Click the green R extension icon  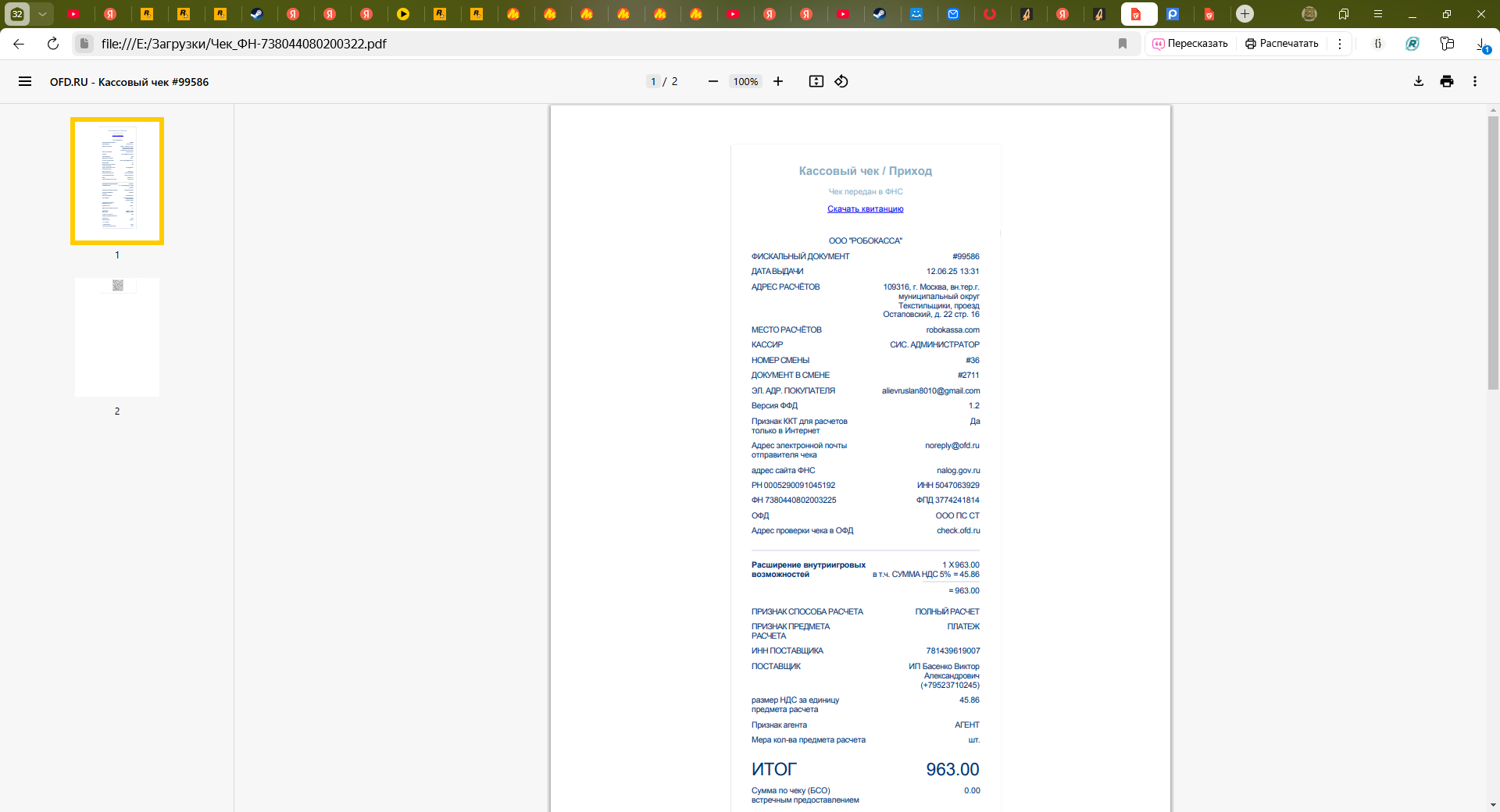1412,44
